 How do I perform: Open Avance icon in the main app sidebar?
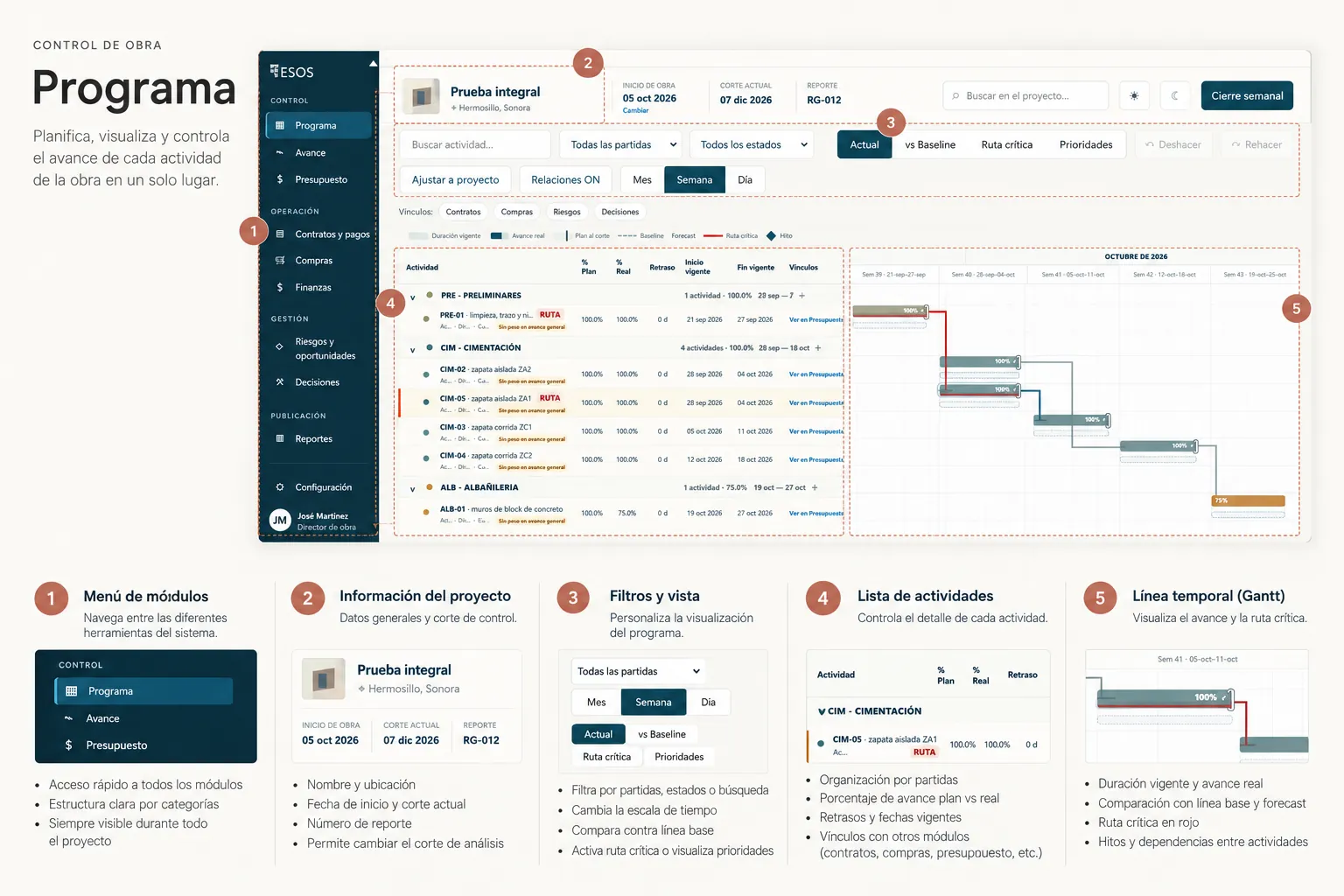pos(280,152)
